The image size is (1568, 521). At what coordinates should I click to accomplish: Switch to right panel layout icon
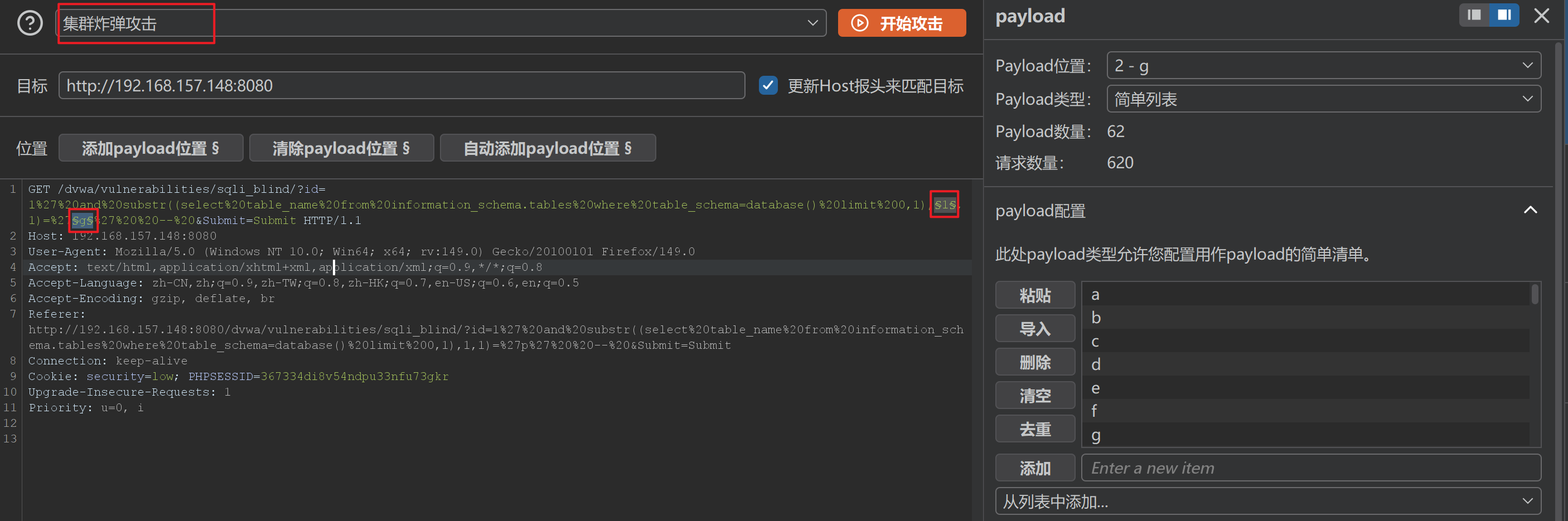tap(1504, 15)
